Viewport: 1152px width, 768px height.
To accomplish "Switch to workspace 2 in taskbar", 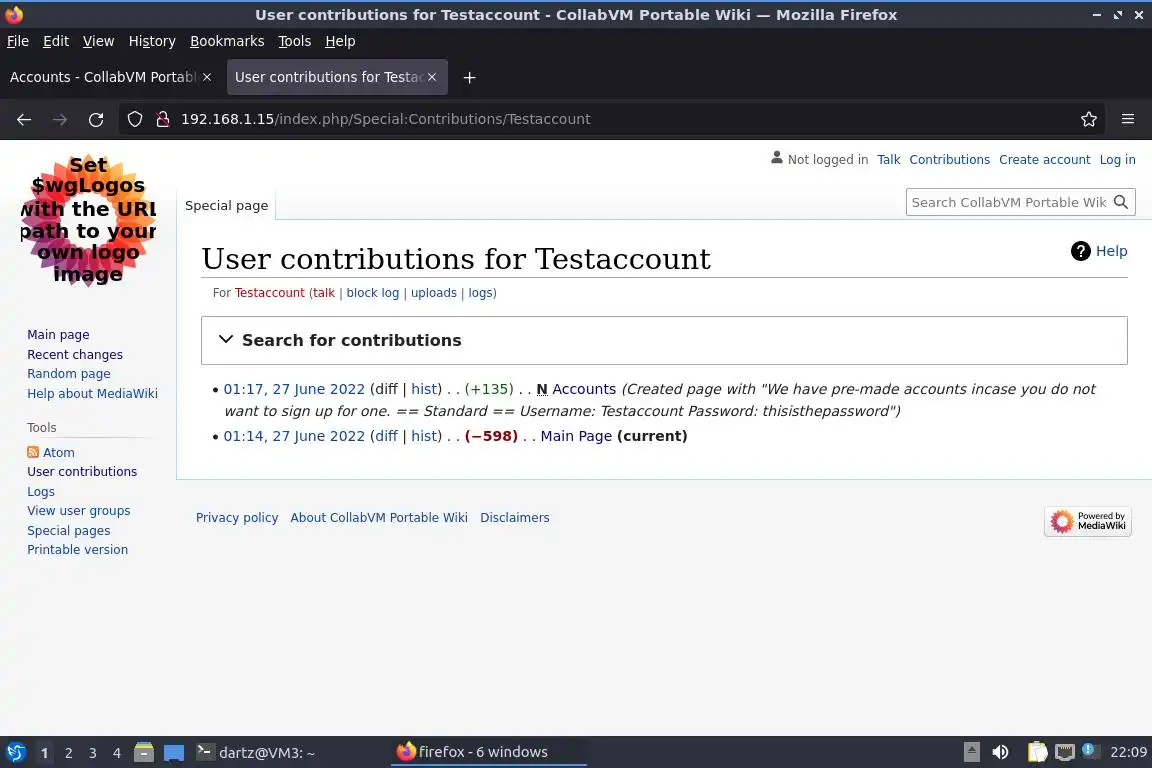I will click(x=68, y=753).
